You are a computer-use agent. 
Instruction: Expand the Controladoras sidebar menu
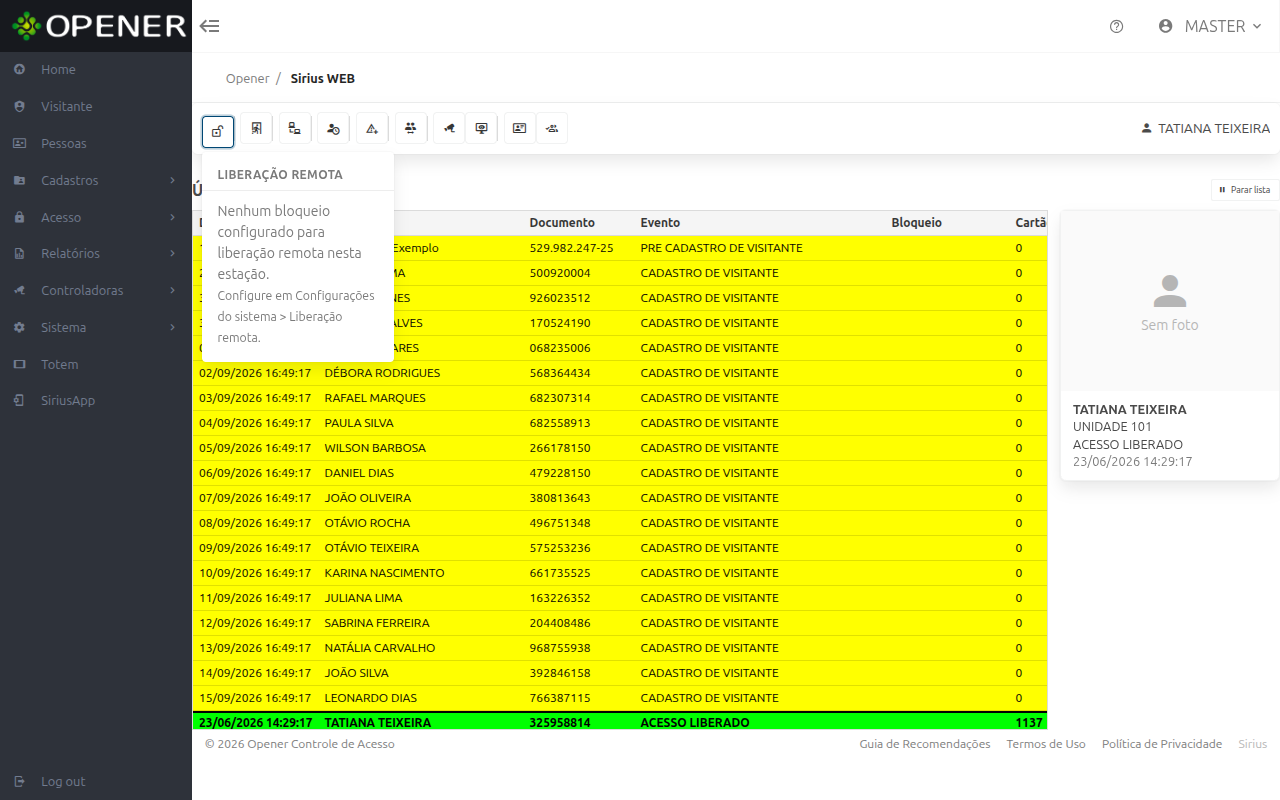click(96, 290)
